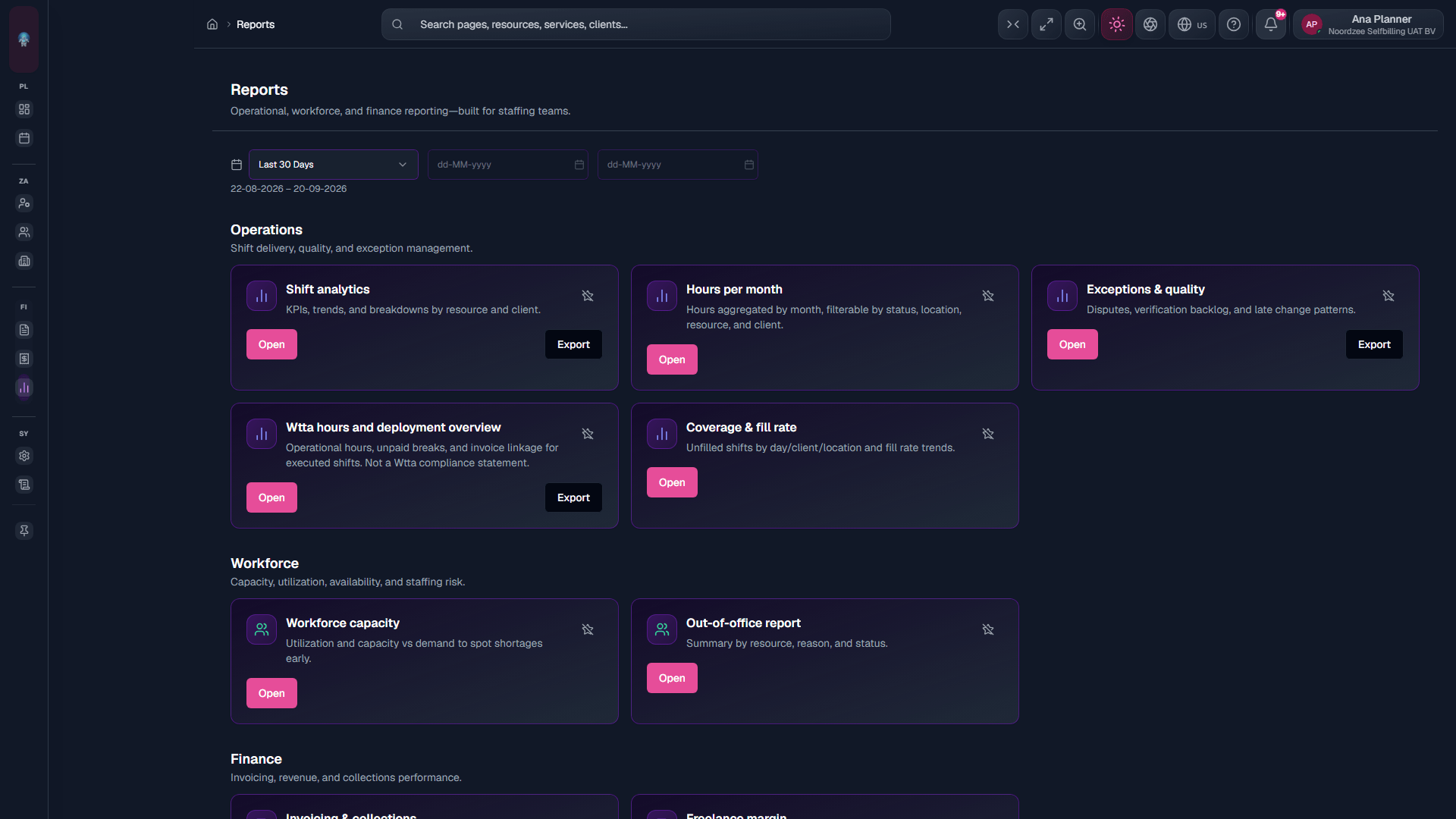Open the notifications bell
The width and height of the screenshot is (1456, 819).
[1271, 24]
